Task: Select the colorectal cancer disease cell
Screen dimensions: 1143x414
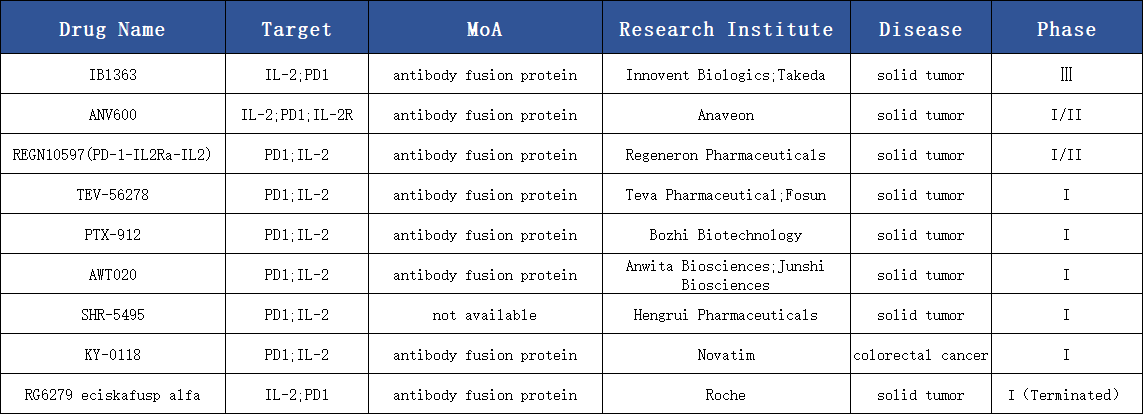Action: point(920,355)
